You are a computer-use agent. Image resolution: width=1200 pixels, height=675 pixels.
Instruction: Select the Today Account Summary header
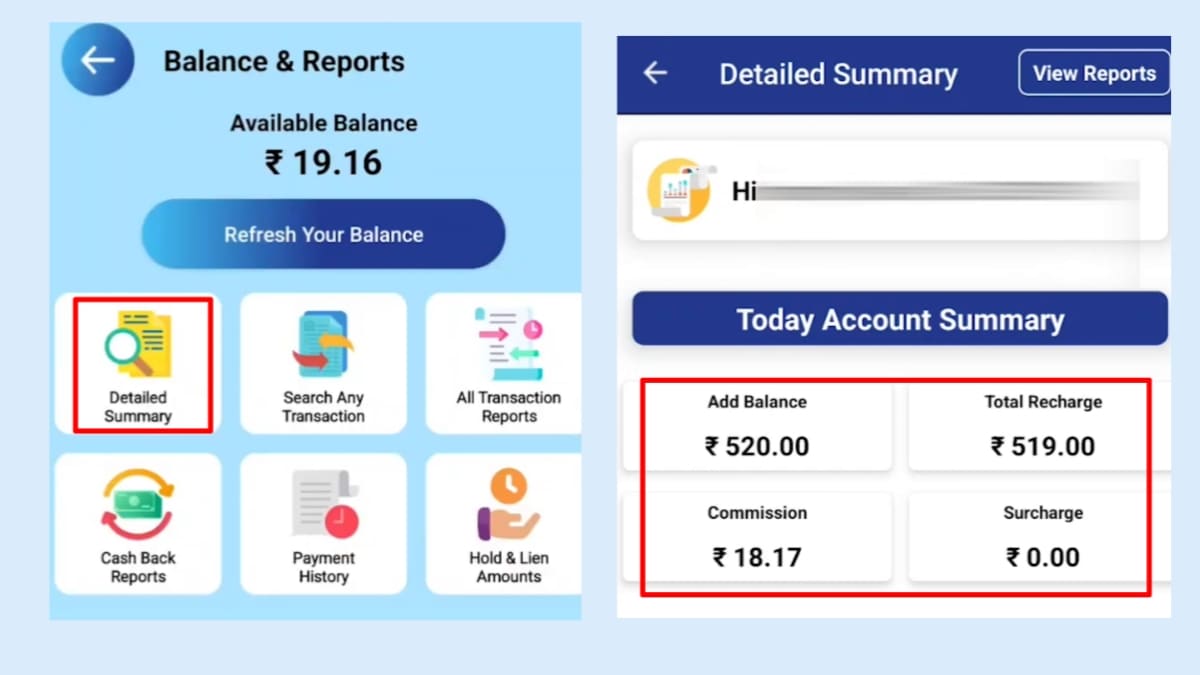point(898,320)
